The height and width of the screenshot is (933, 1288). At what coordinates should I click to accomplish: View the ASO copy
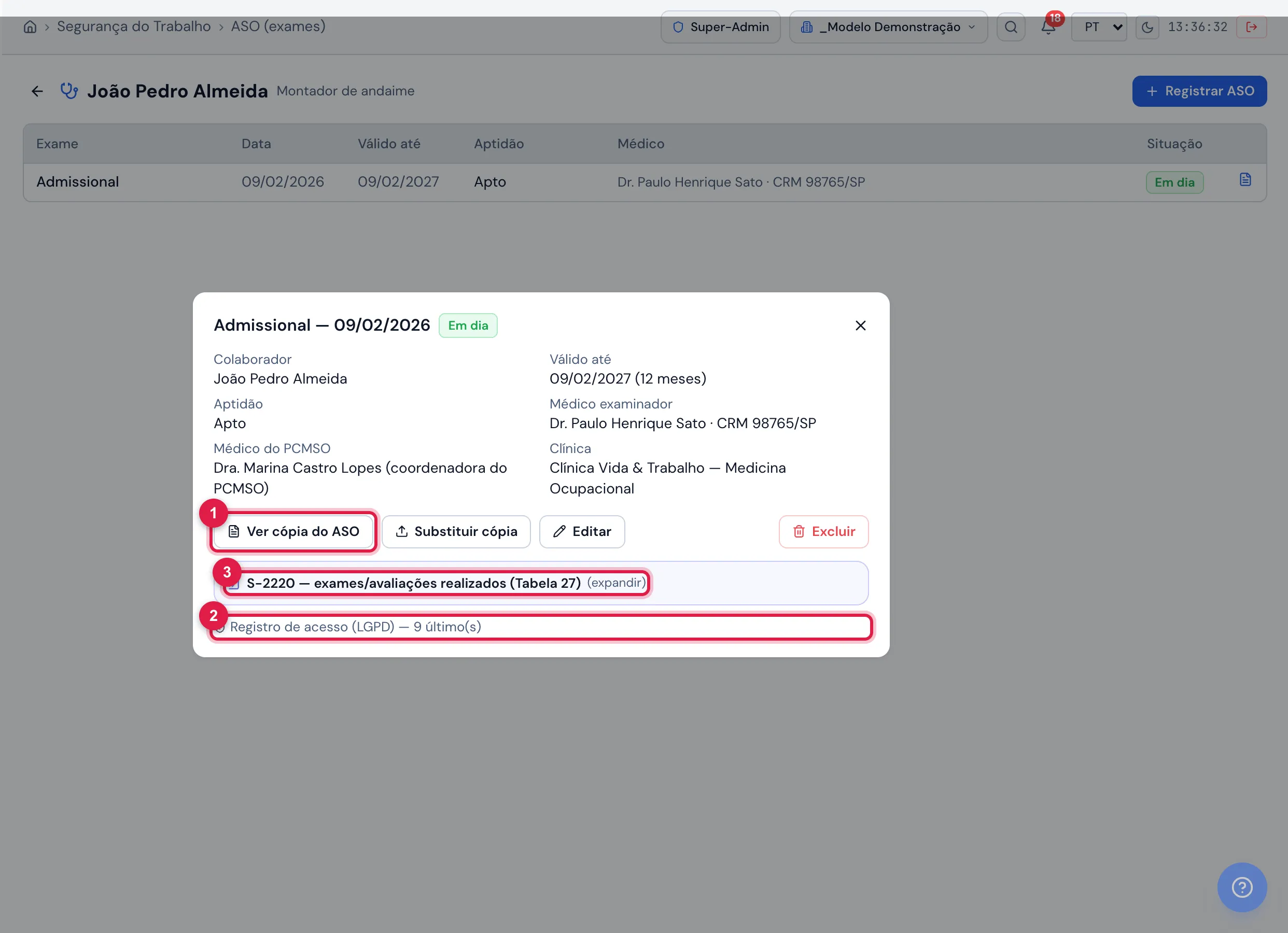(293, 531)
